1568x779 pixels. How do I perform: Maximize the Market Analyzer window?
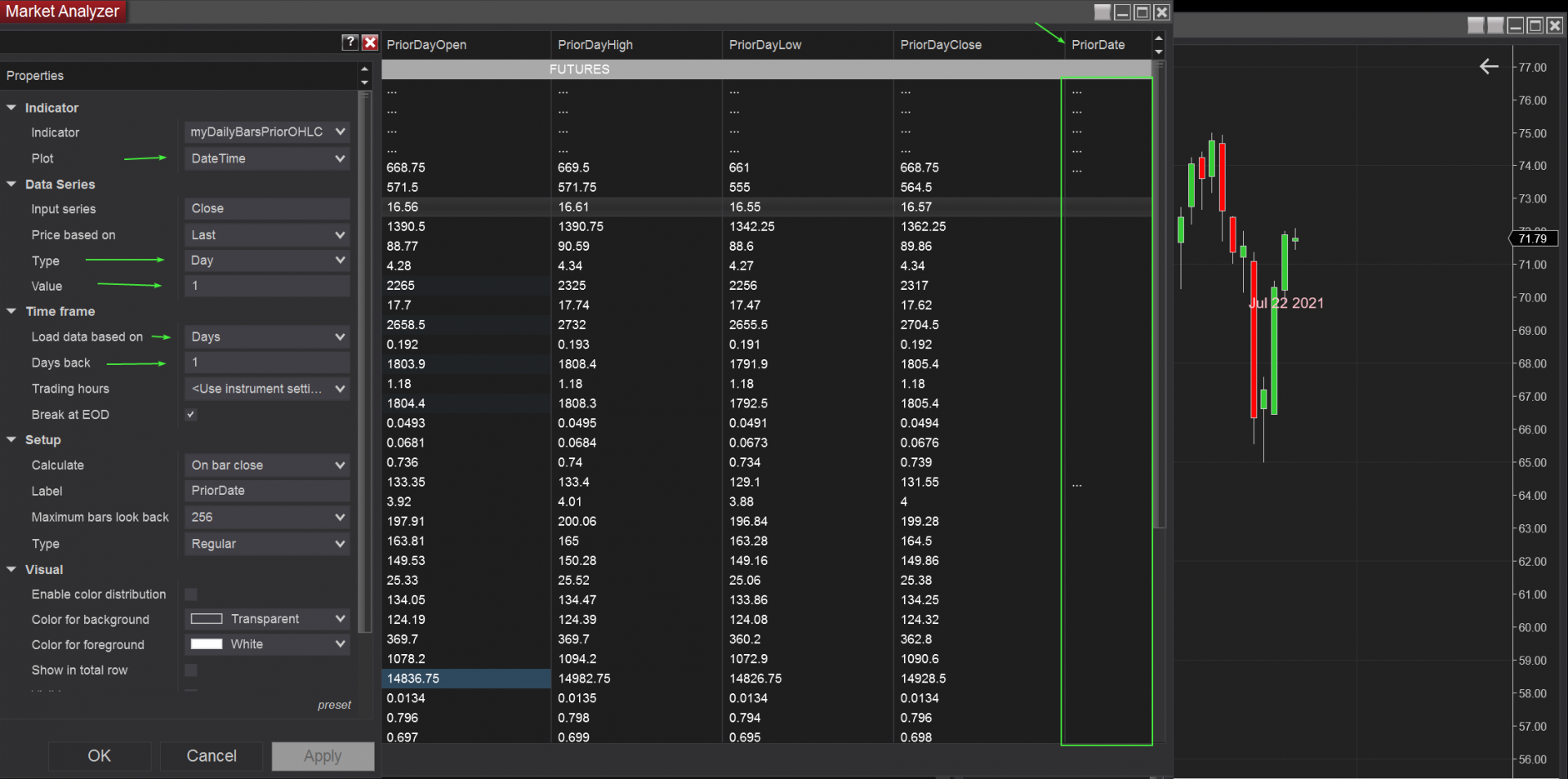tap(1142, 12)
